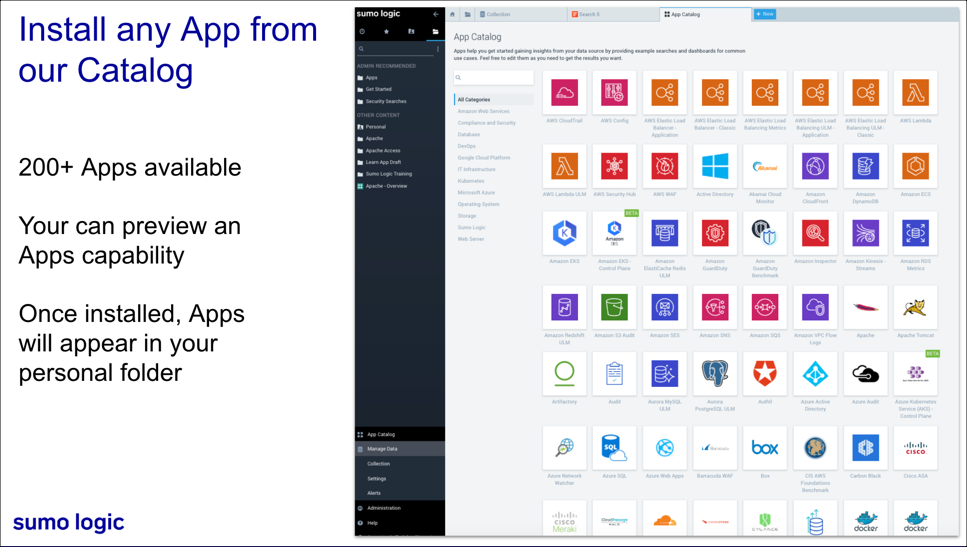This screenshot has height=547, width=967.
Task: Select the Auth0 app icon
Action: coord(765,374)
